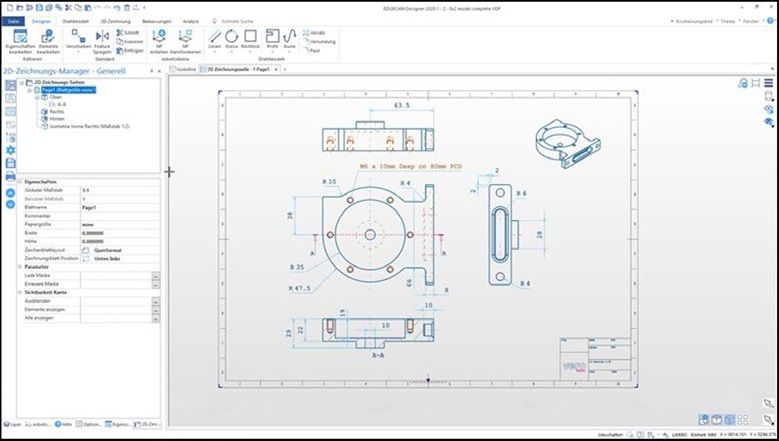Click the button for Ausblenden row

point(156,301)
